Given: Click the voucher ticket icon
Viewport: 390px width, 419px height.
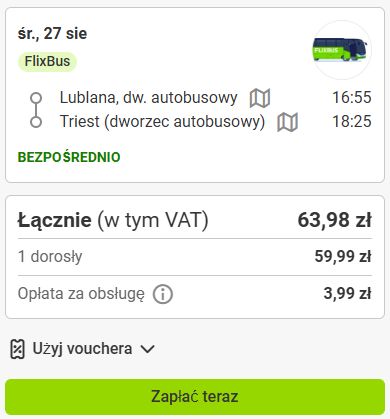Looking at the screenshot, I should (18, 349).
